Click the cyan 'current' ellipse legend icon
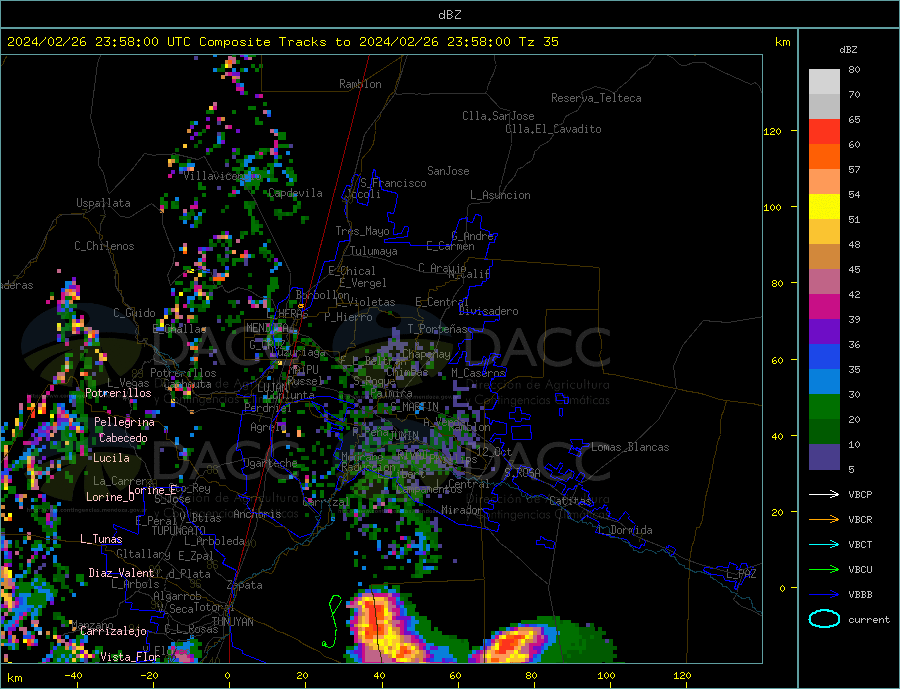900x689 pixels. 824,619
